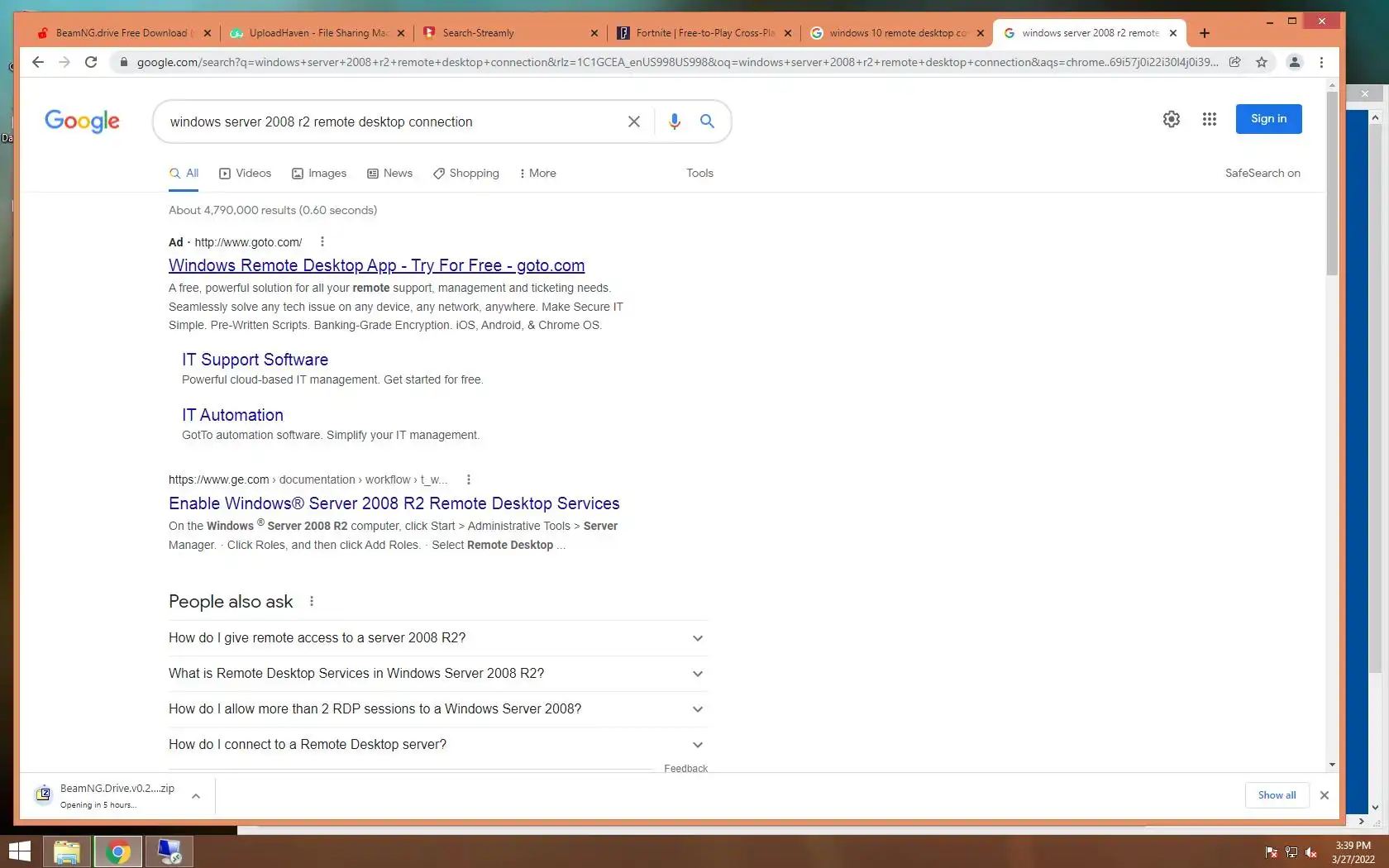Submit search with the magnifier icon
Viewport: 1389px width, 868px height.
point(707,122)
